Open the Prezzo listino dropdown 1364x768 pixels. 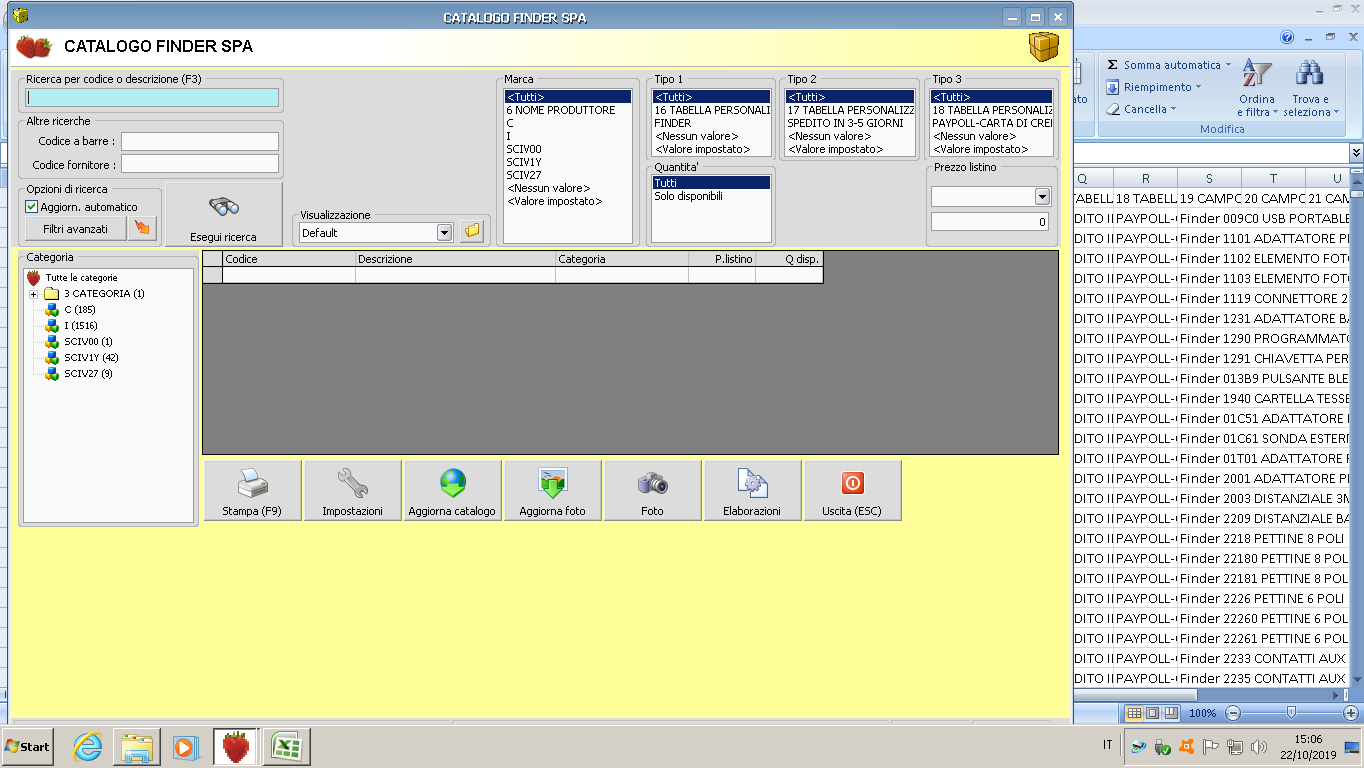click(x=1042, y=197)
